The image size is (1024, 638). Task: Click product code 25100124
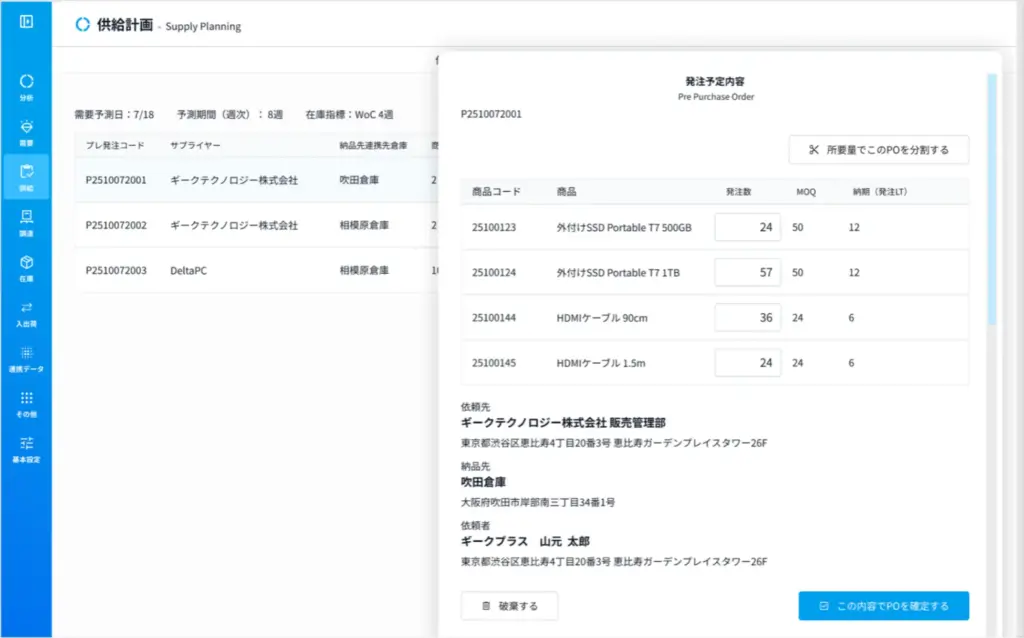pos(494,272)
